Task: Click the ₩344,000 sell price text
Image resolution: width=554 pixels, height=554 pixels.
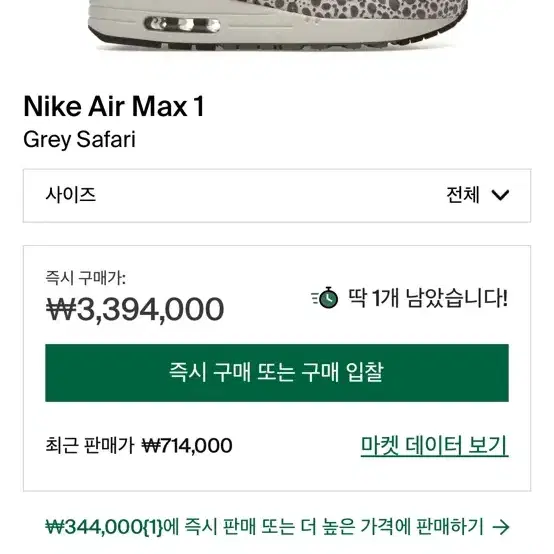Action: click(x=105, y=527)
